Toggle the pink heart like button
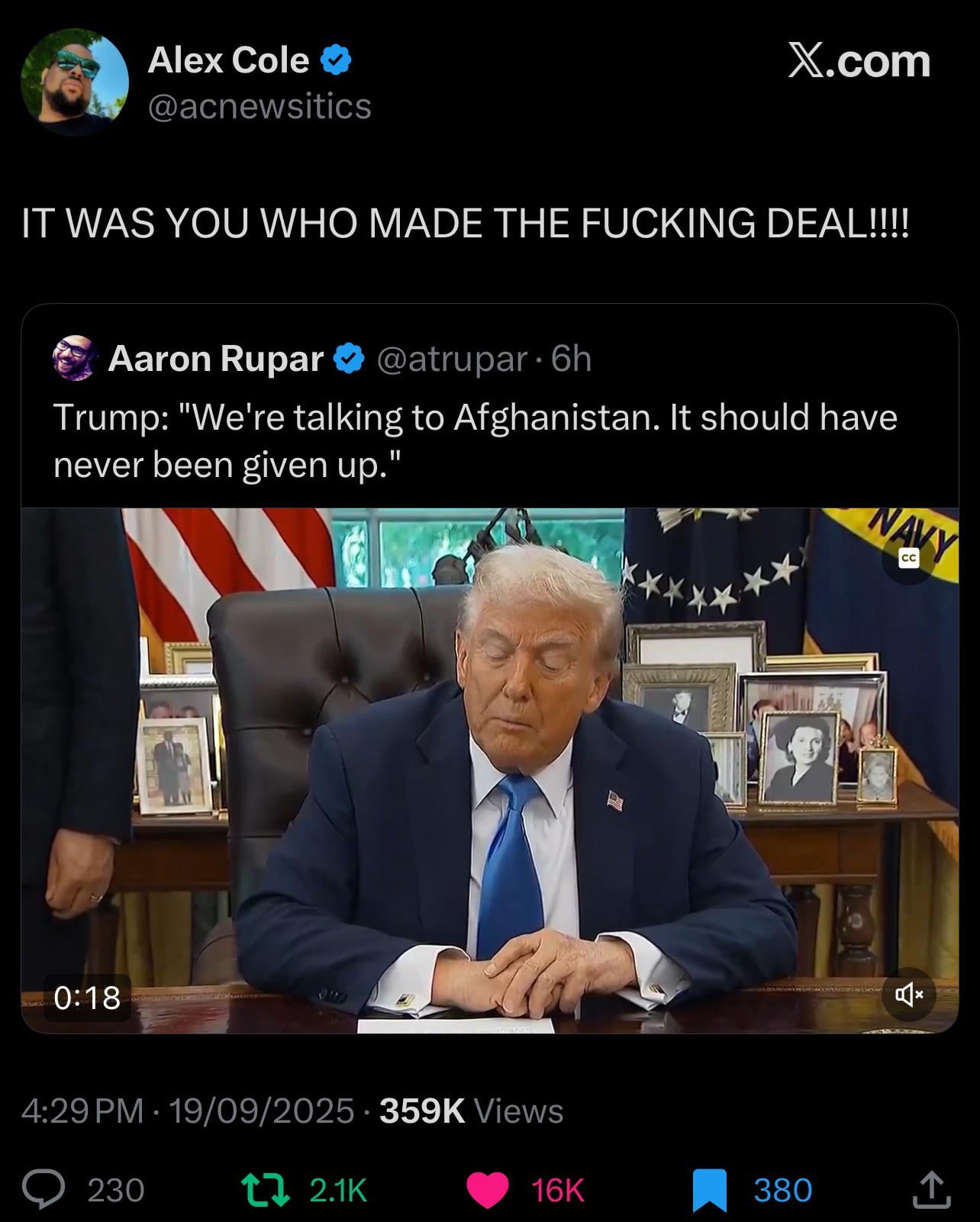Viewport: 980px width, 1222px height. tap(487, 1190)
